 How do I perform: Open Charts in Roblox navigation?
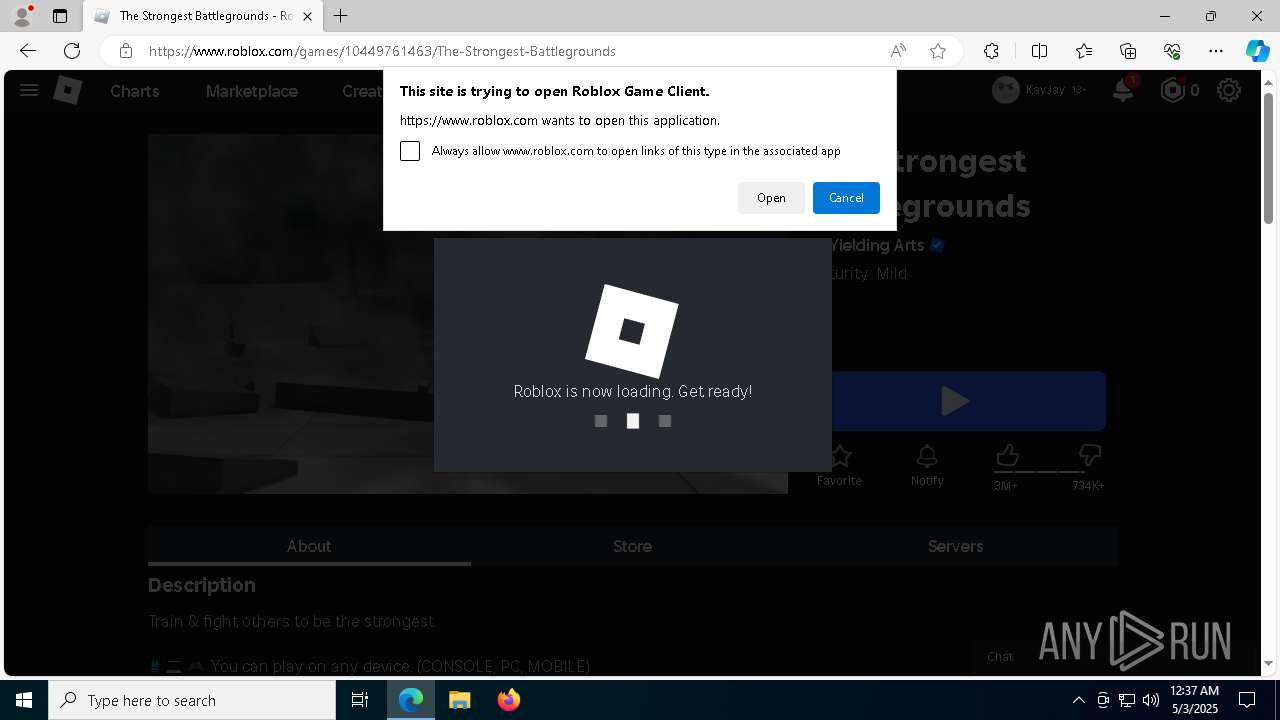pos(135,91)
